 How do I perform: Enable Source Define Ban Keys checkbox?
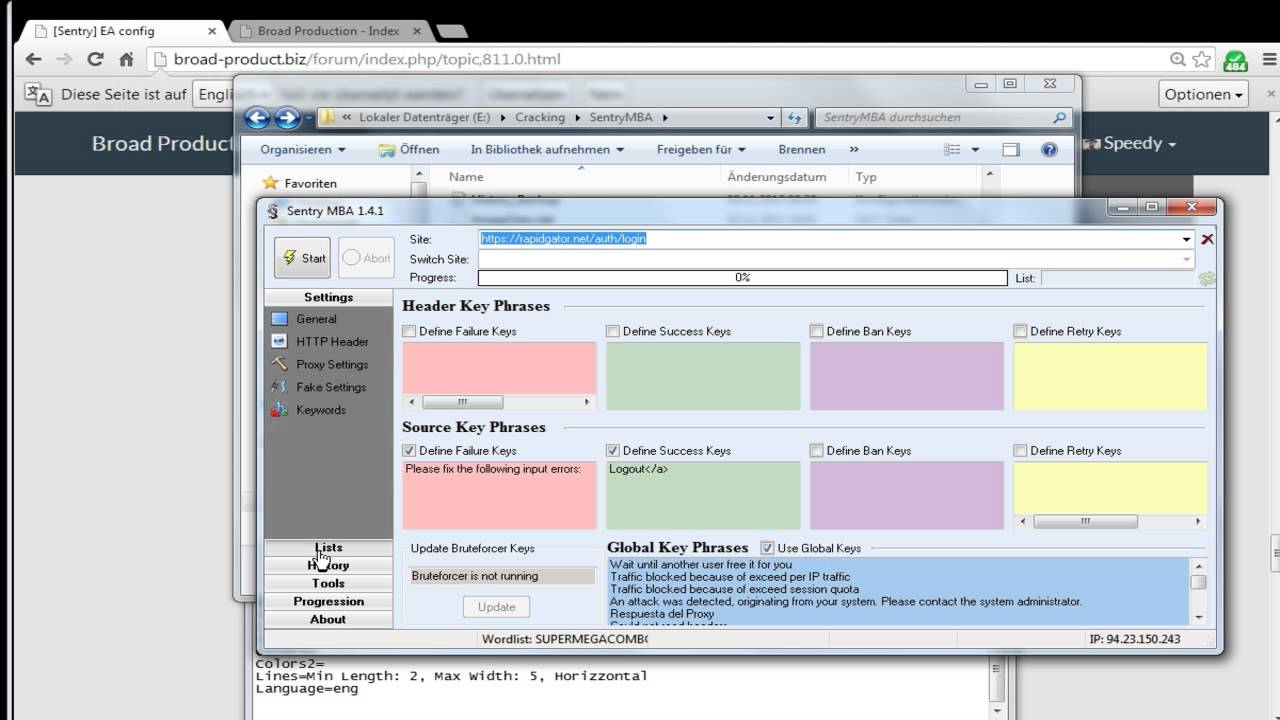(x=817, y=451)
